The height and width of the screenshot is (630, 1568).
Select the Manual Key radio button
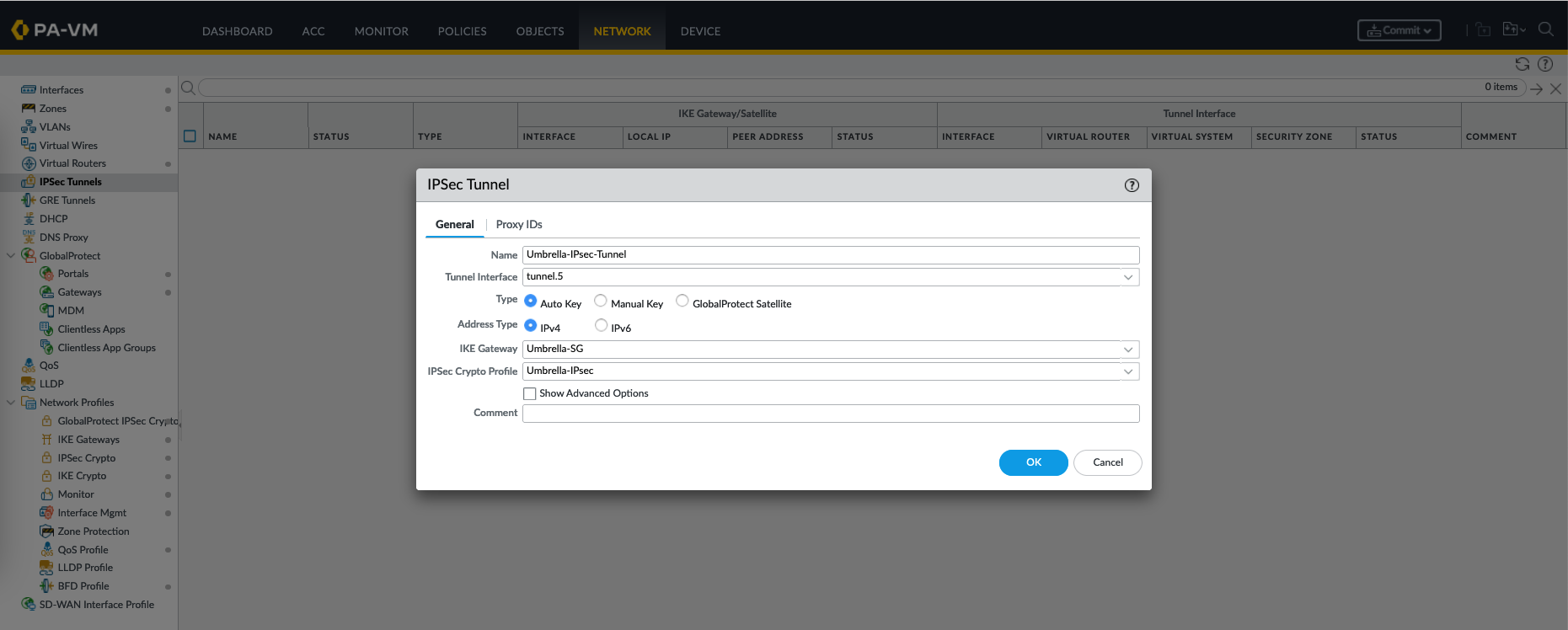coord(601,301)
